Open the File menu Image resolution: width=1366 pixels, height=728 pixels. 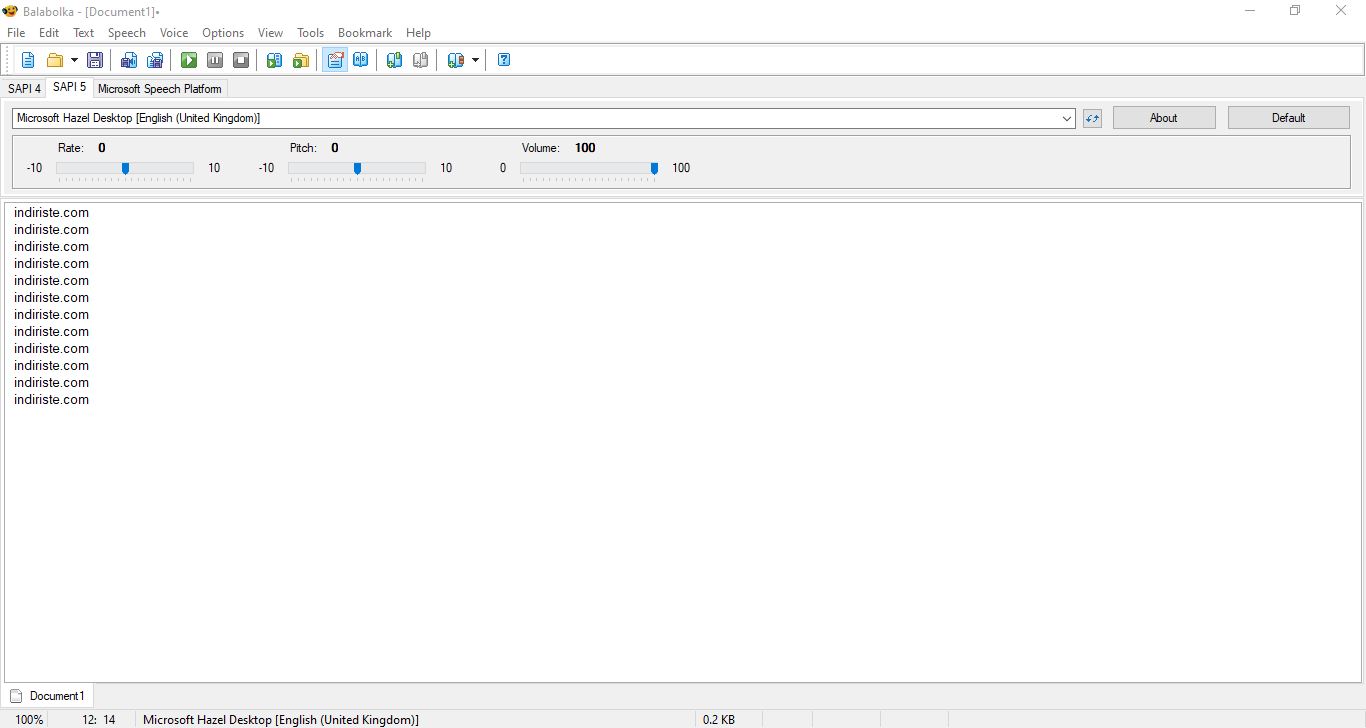point(16,33)
